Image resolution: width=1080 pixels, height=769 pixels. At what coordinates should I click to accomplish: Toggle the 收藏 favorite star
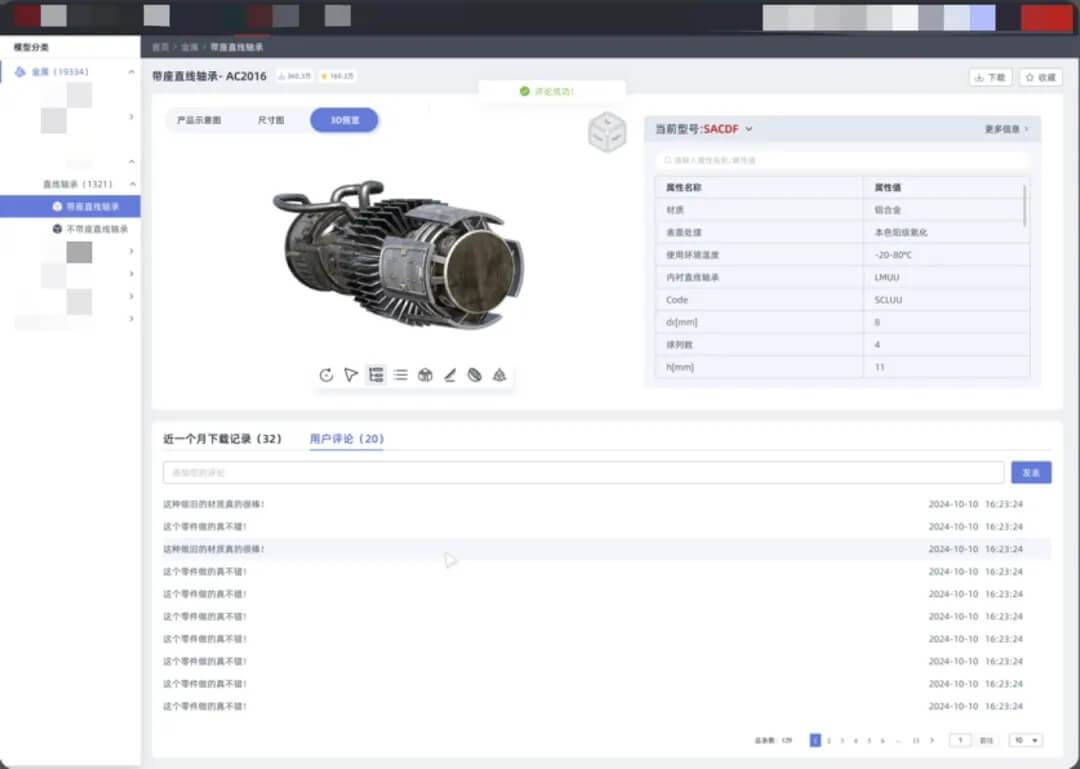pos(1041,76)
